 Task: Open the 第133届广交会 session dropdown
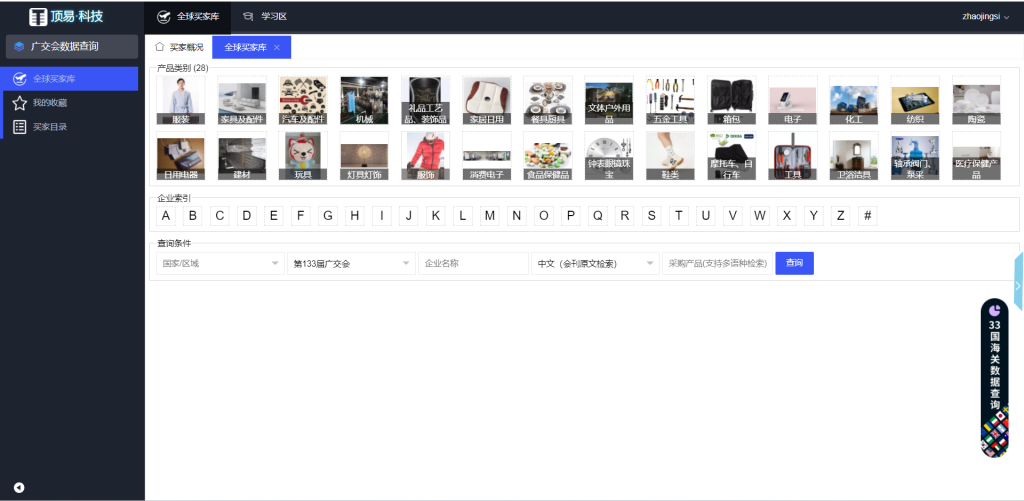(x=350, y=264)
